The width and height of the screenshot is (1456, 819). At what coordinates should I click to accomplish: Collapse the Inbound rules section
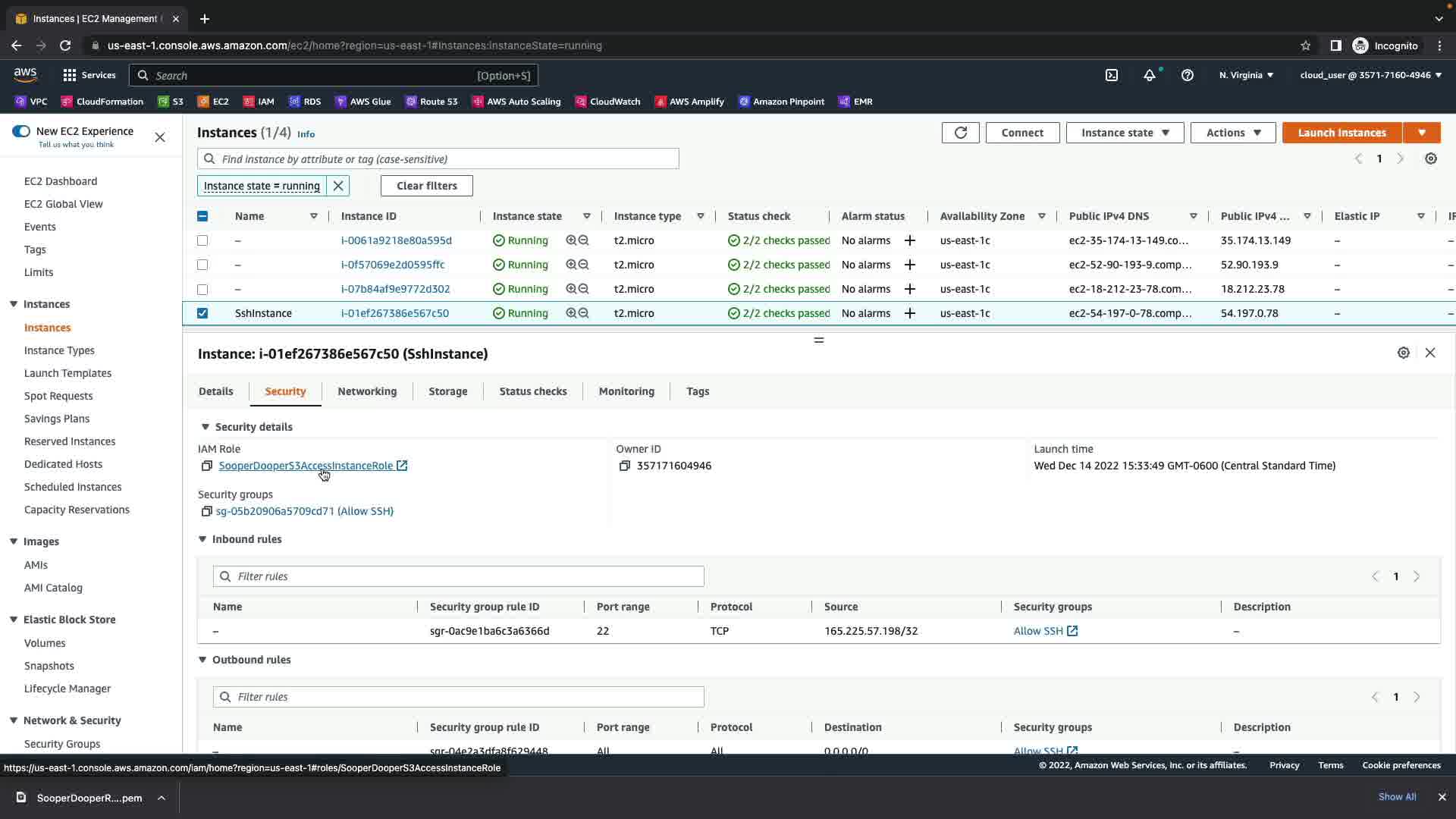pos(202,539)
